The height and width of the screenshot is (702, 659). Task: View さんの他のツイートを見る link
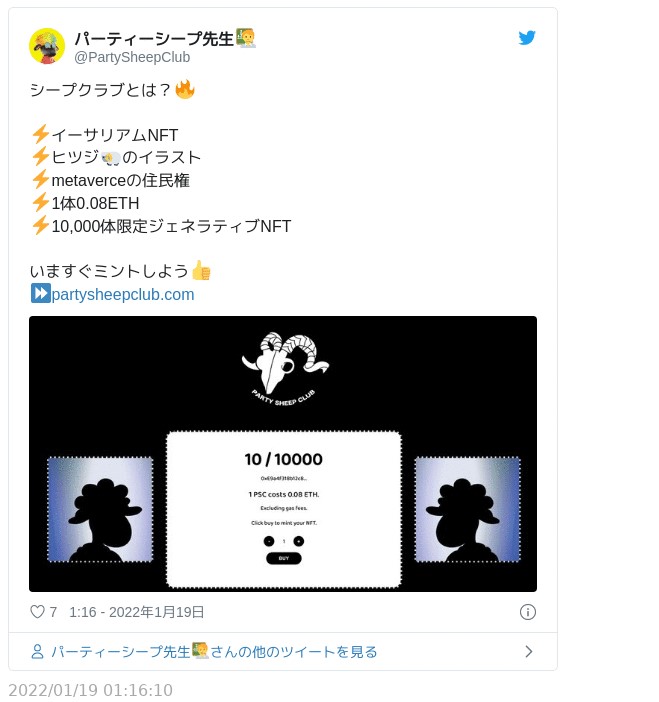pos(294,652)
